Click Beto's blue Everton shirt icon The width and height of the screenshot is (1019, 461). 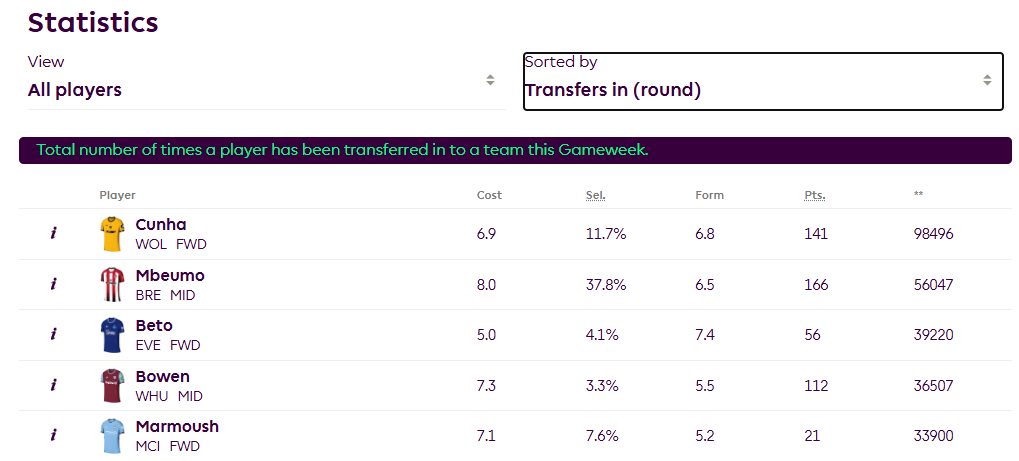[111, 335]
